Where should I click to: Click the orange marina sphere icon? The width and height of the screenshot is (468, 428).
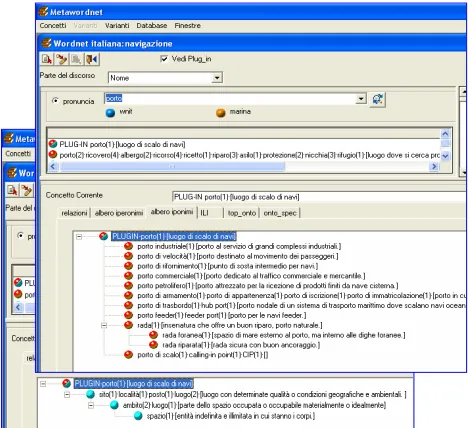(x=221, y=113)
